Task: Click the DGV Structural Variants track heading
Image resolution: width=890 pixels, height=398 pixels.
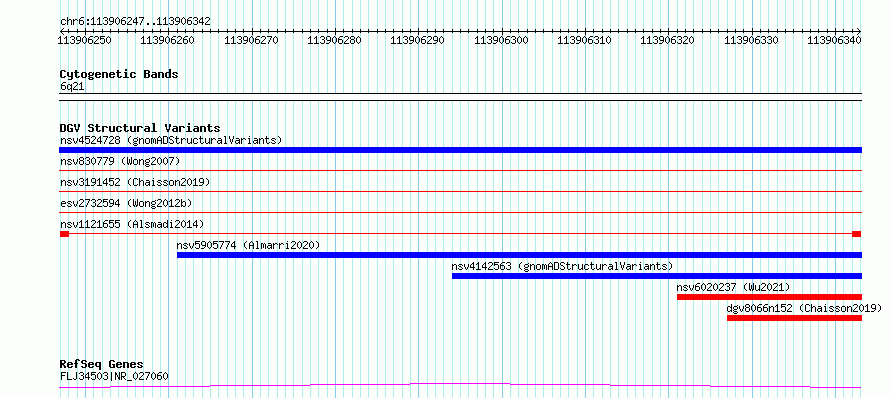Action: (140, 128)
